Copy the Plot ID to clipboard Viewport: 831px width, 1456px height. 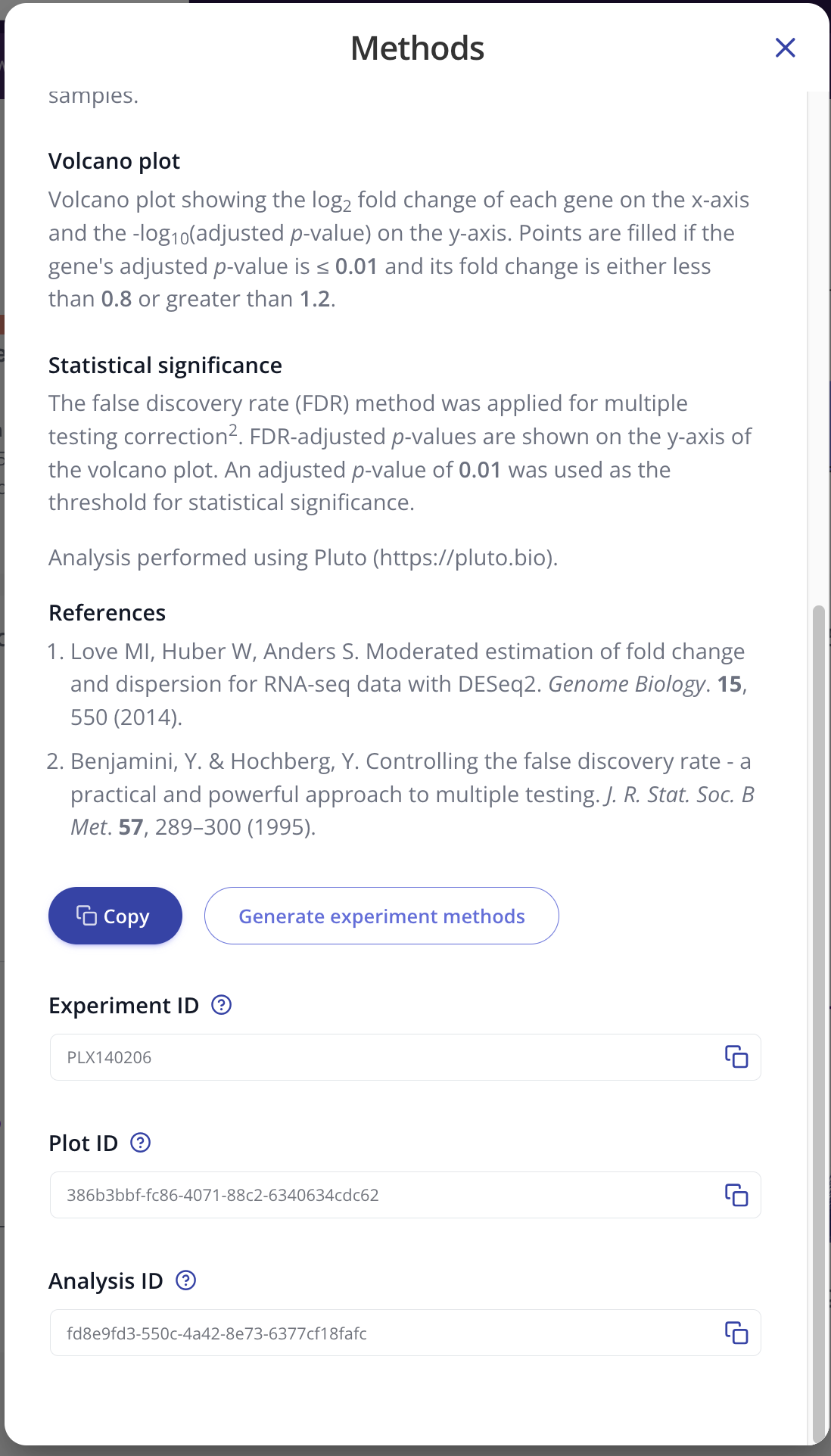coord(736,1194)
